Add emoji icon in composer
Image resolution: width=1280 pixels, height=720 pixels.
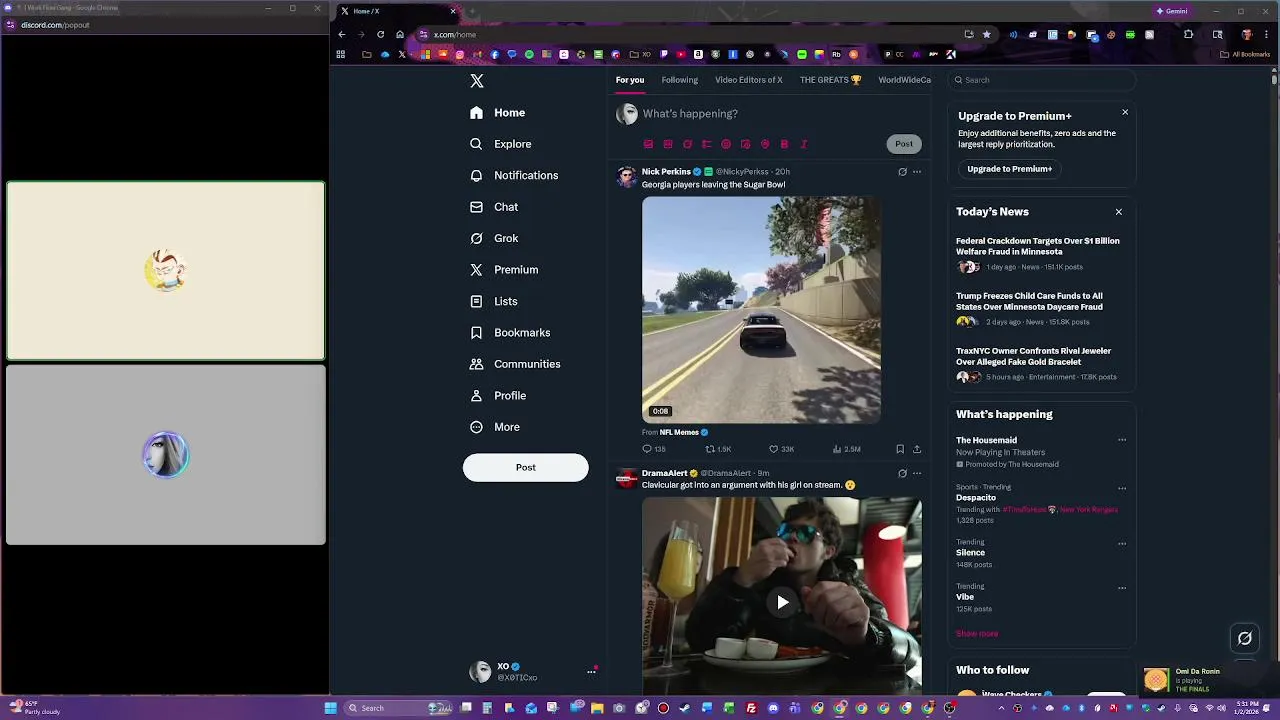pyautogui.click(x=726, y=144)
